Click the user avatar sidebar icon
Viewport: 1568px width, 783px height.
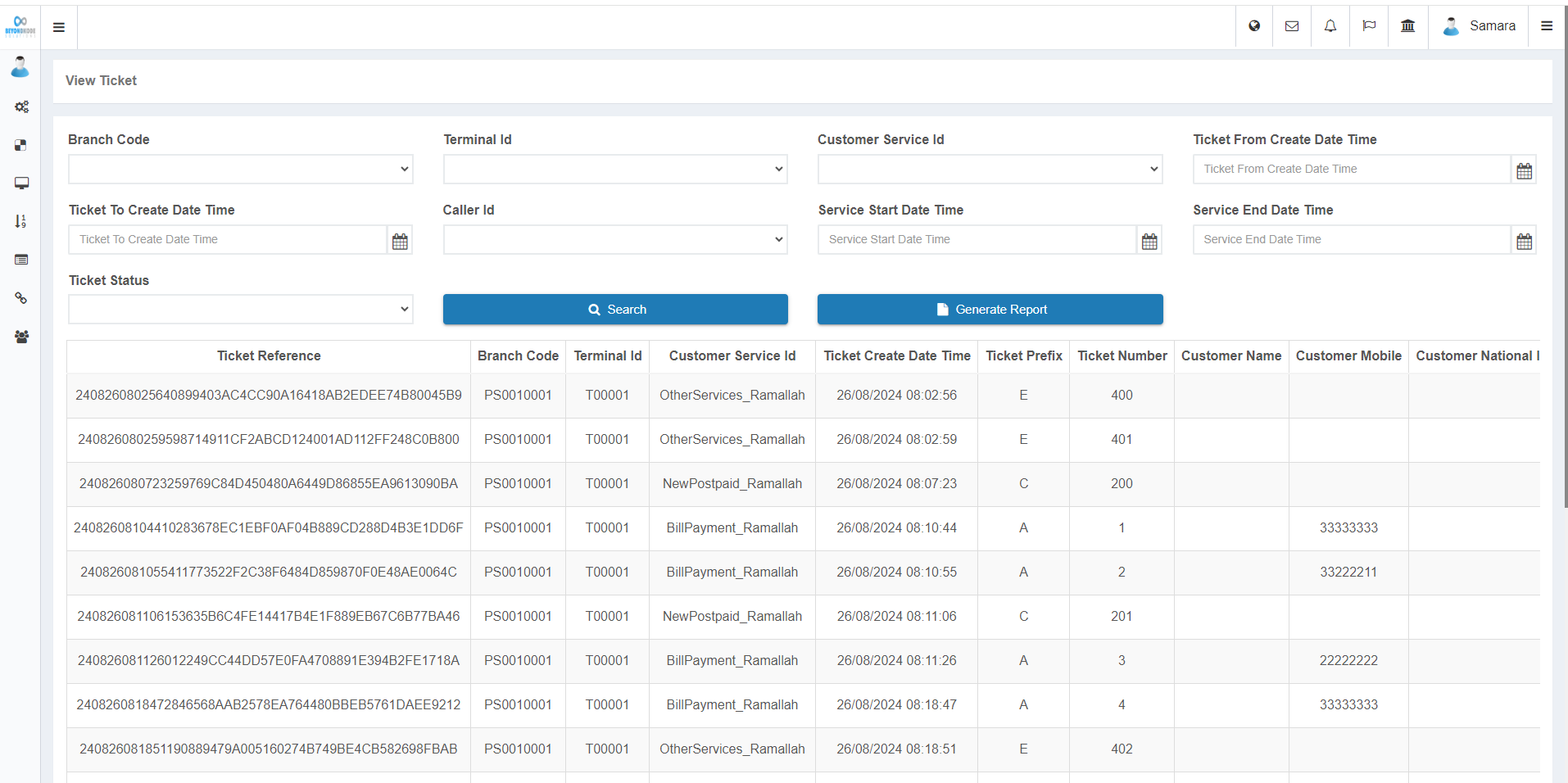coord(20,66)
